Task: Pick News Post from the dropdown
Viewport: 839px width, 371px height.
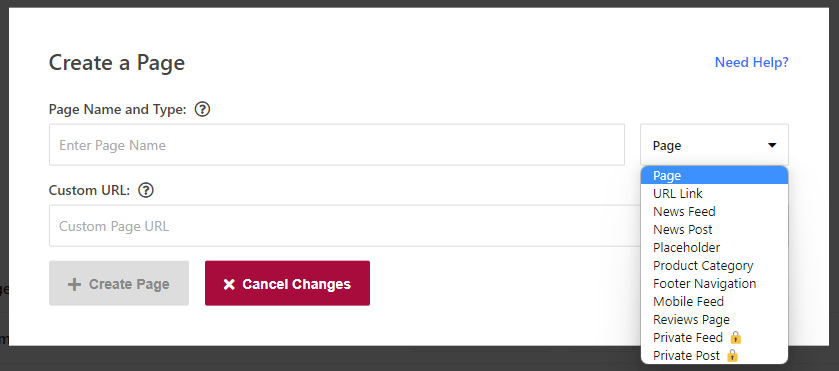Action: [714, 230]
